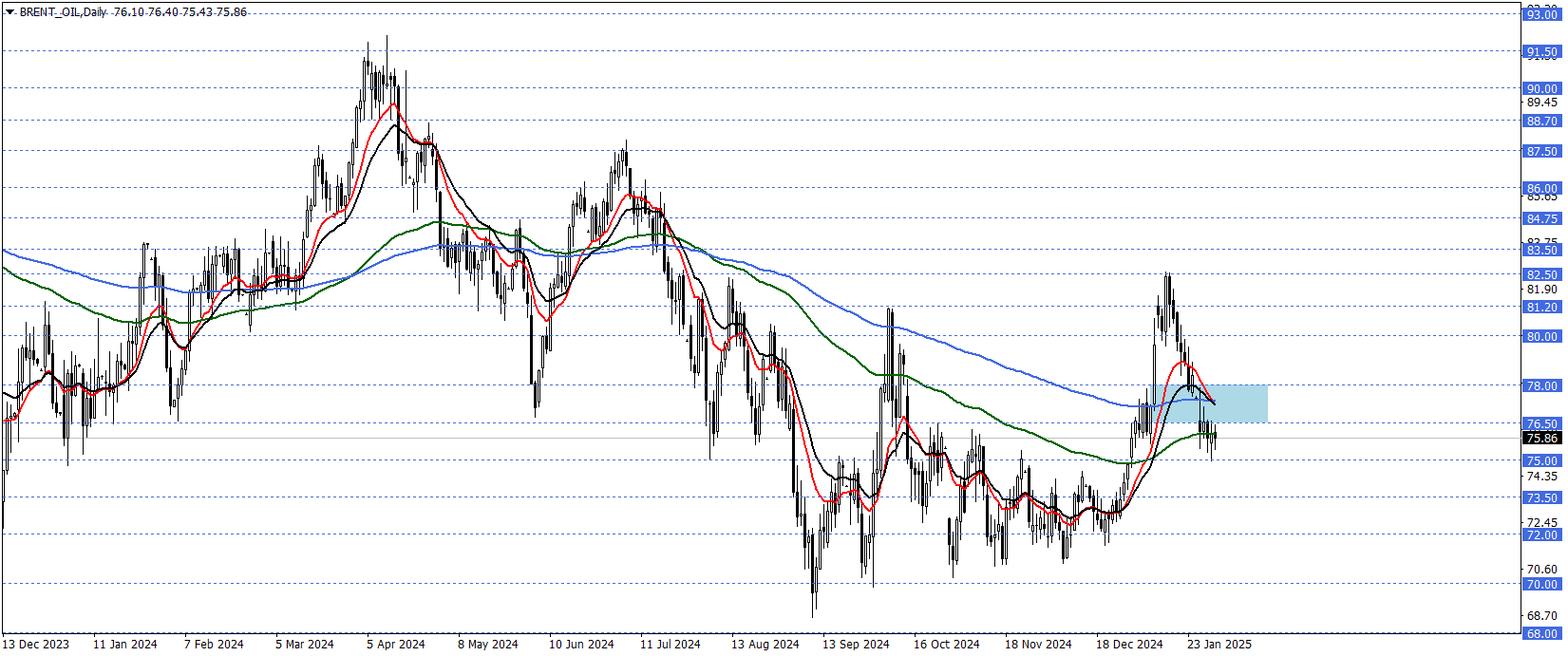Click the 68.70 price scale value
This screenshot has width=1568, height=656.
(1541, 615)
